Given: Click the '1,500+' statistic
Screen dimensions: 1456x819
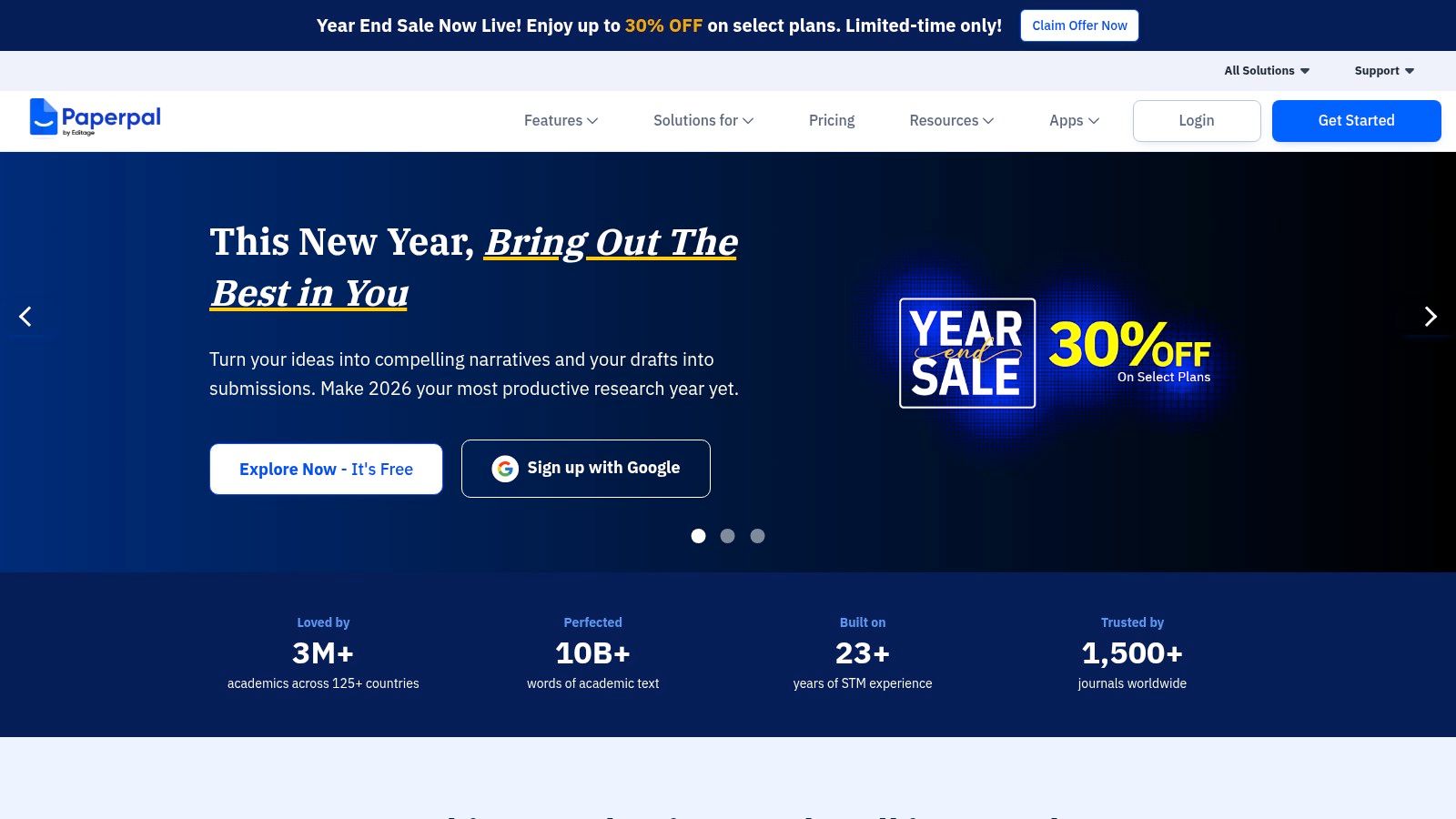Looking at the screenshot, I should tap(1132, 653).
